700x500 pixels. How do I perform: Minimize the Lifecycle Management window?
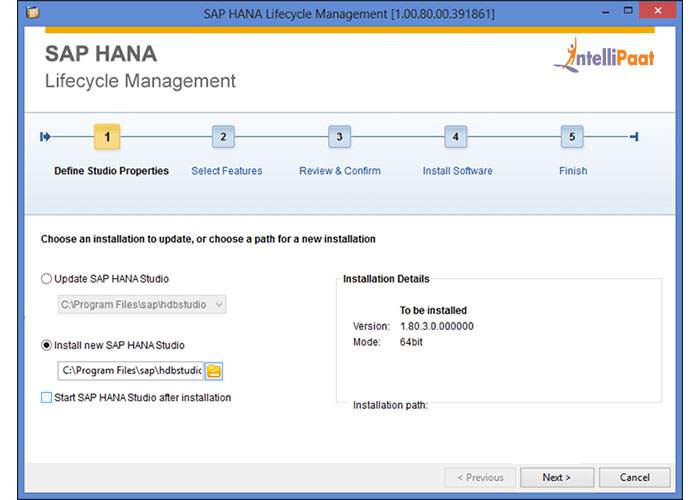click(605, 12)
